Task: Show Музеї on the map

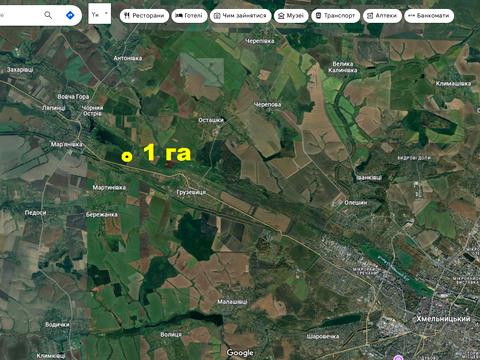Action: click(291, 16)
